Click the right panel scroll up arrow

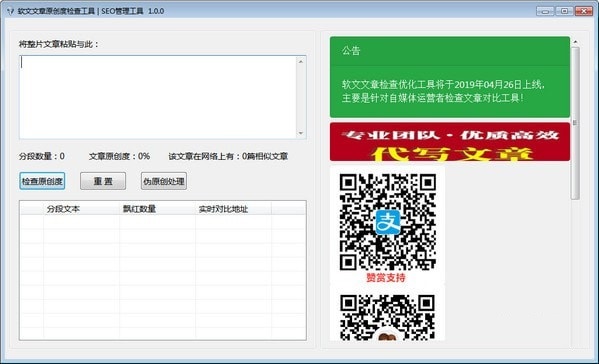click(x=575, y=42)
